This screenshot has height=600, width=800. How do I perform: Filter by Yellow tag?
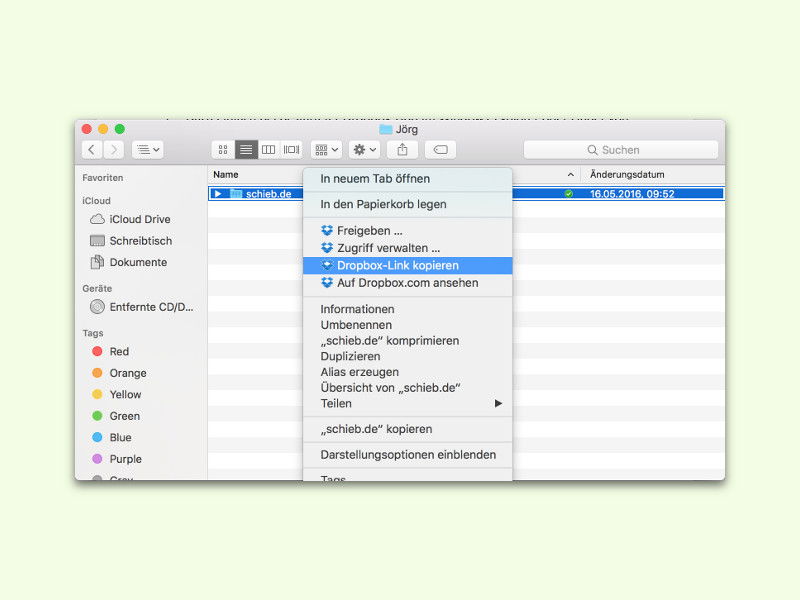(x=116, y=394)
